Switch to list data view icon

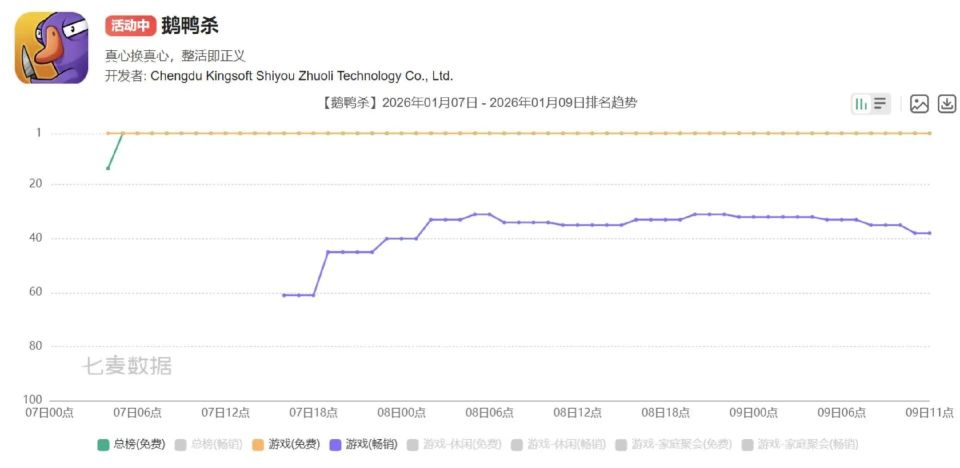pos(880,104)
